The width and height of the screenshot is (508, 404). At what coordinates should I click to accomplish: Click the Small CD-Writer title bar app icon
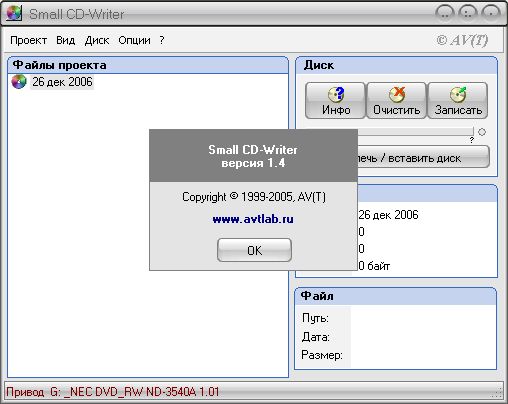14,14
